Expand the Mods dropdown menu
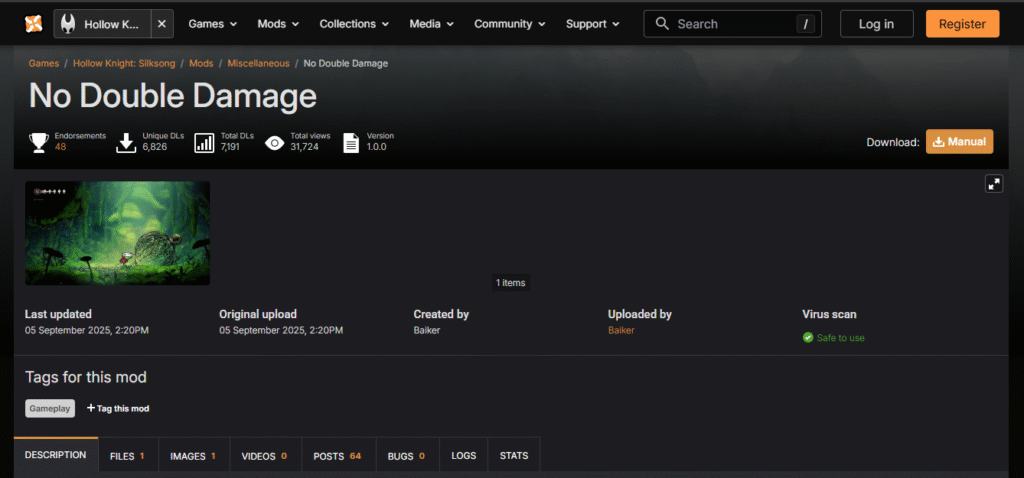This screenshot has width=1024, height=478. 278,24
